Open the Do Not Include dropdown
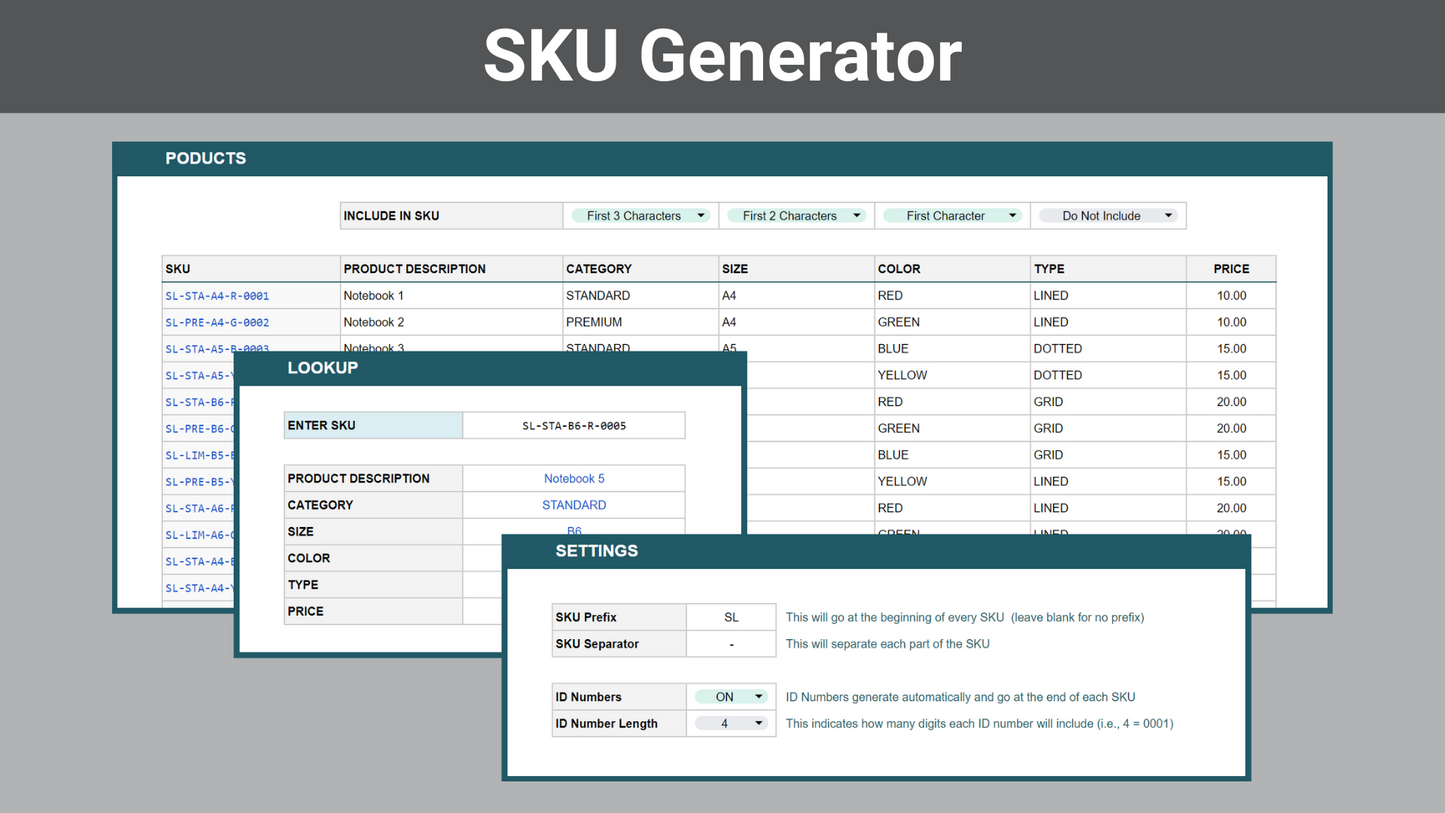The image size is (1445, 813). (1108, 216)
